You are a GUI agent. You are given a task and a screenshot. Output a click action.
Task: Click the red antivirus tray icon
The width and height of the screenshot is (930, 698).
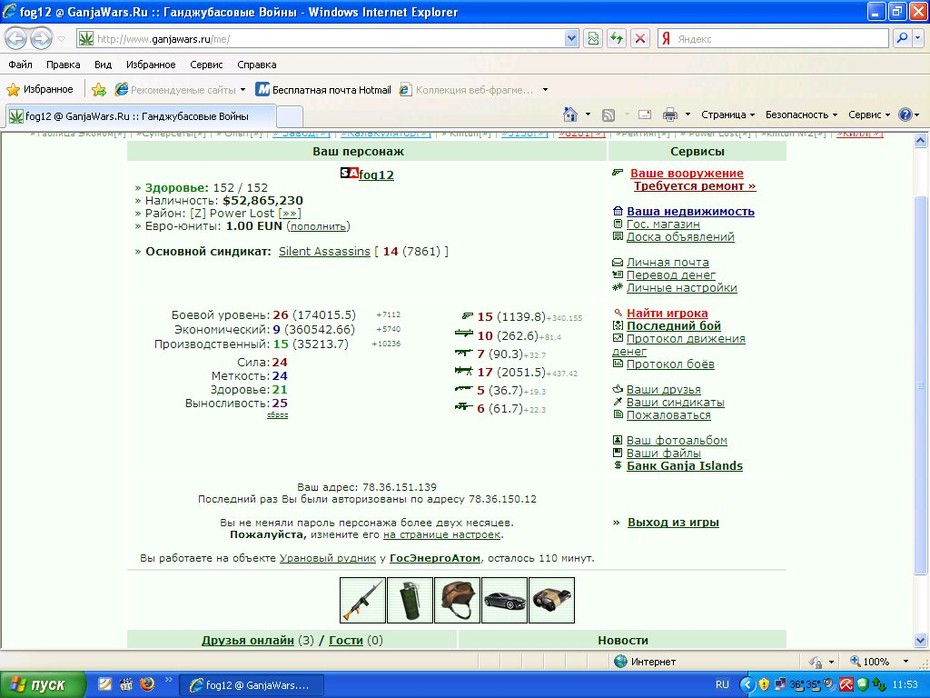(846, 684)
